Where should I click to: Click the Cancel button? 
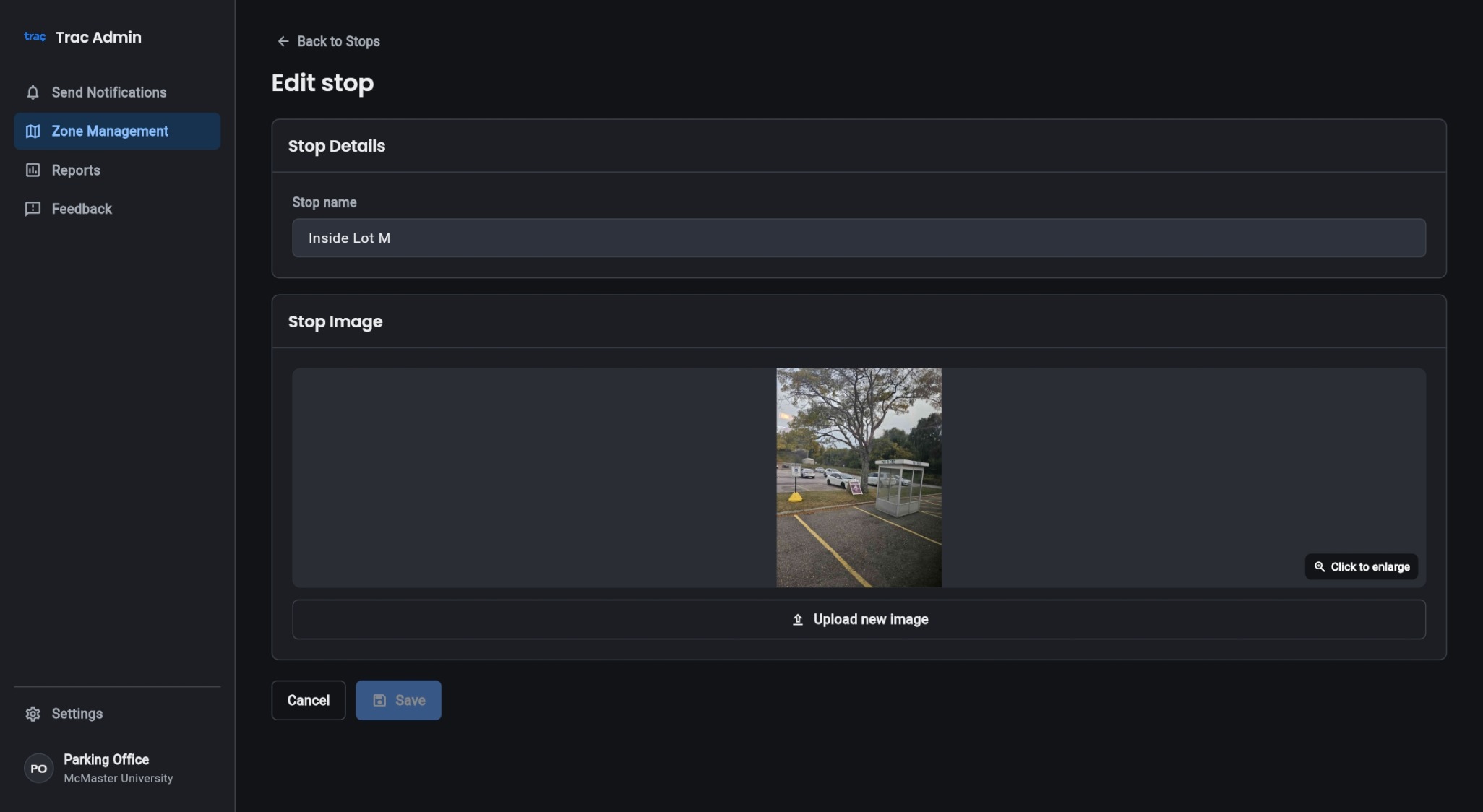click(309, 701)
